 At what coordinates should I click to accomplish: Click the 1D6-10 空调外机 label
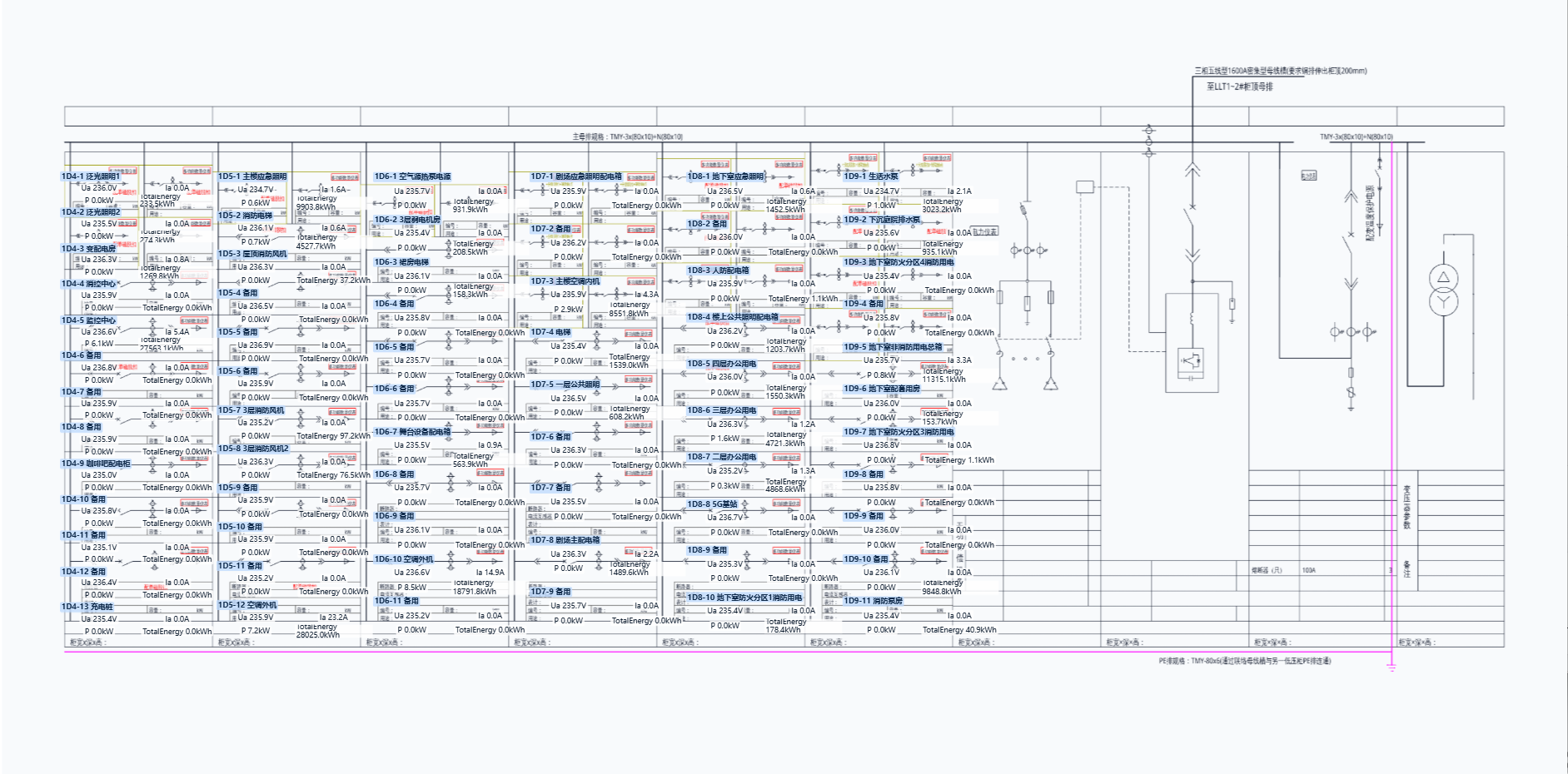click(x=404, y=559)
